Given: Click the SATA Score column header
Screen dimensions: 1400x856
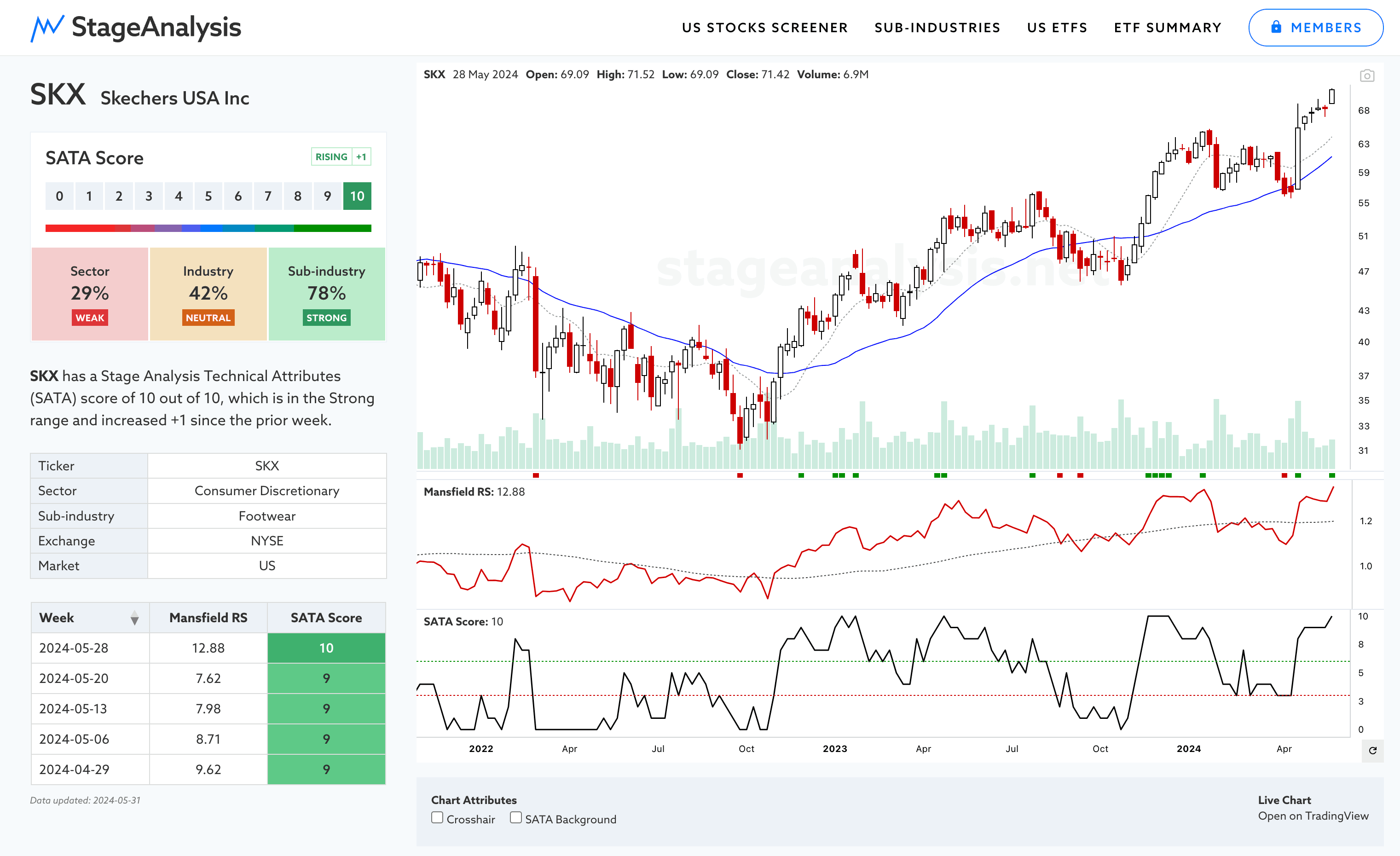Looking at the screenshot, I should [x=326, y=618].
